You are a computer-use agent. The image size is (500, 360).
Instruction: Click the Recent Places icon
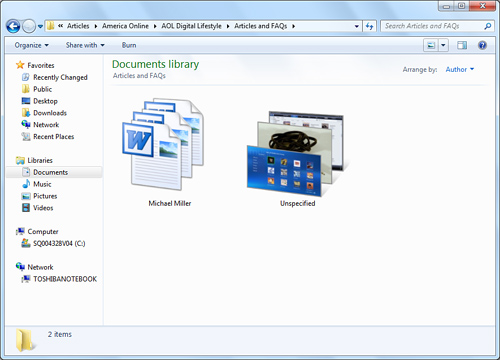(26, 136)
